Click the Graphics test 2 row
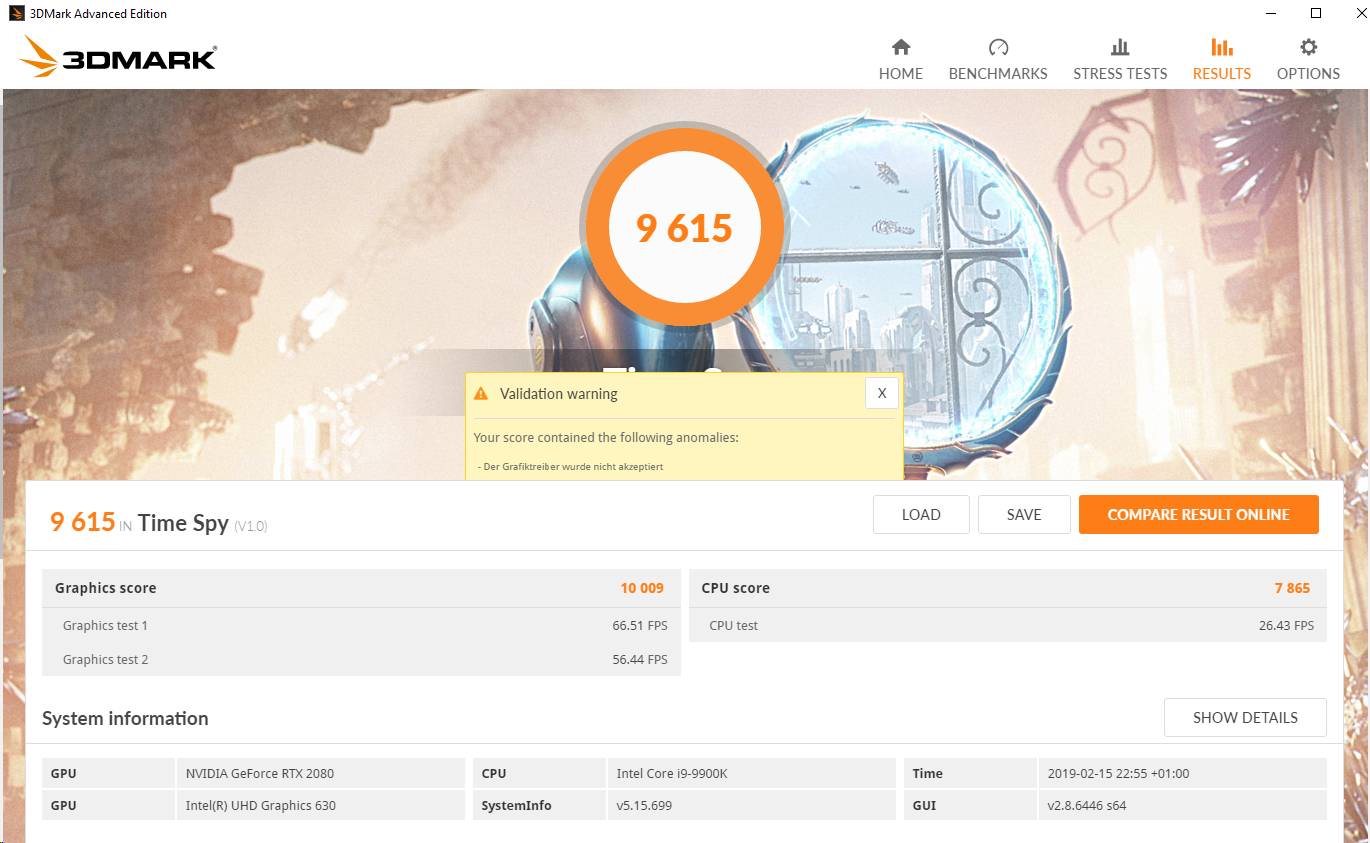Screen dimensions: 1370x843 (x=361, y=659)
